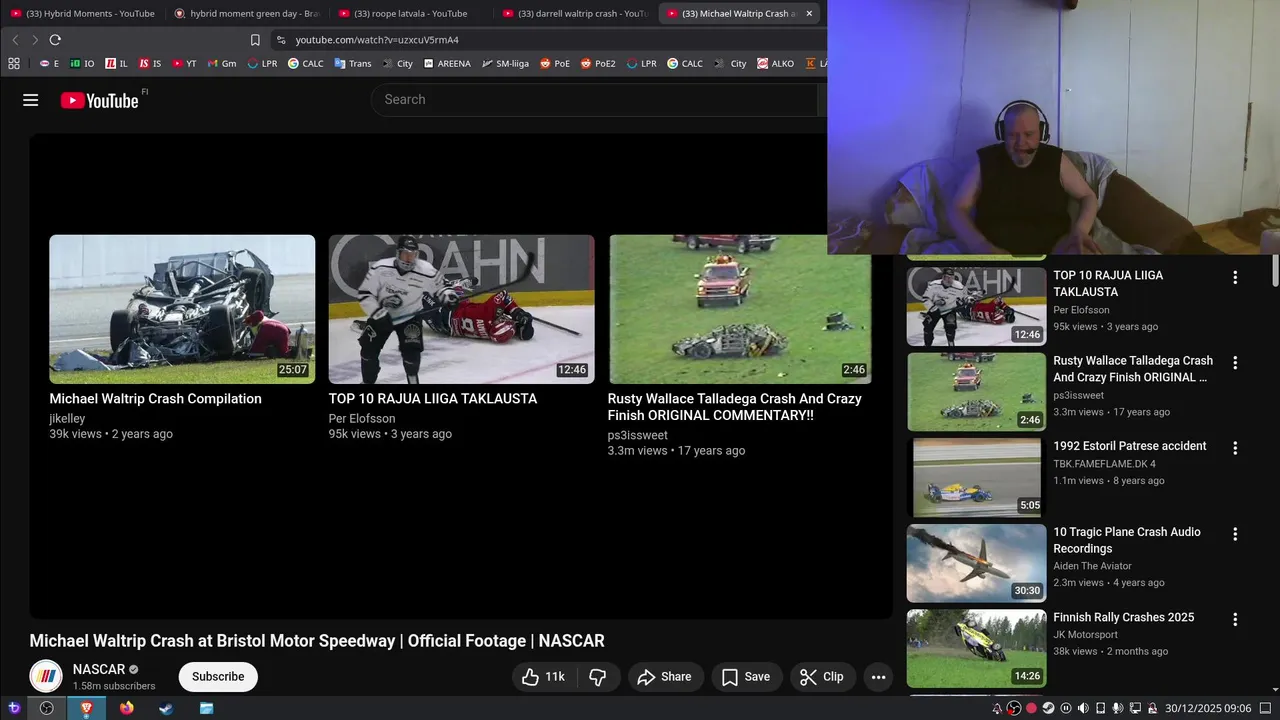Open the YT bookmark

tap(184, 63)
